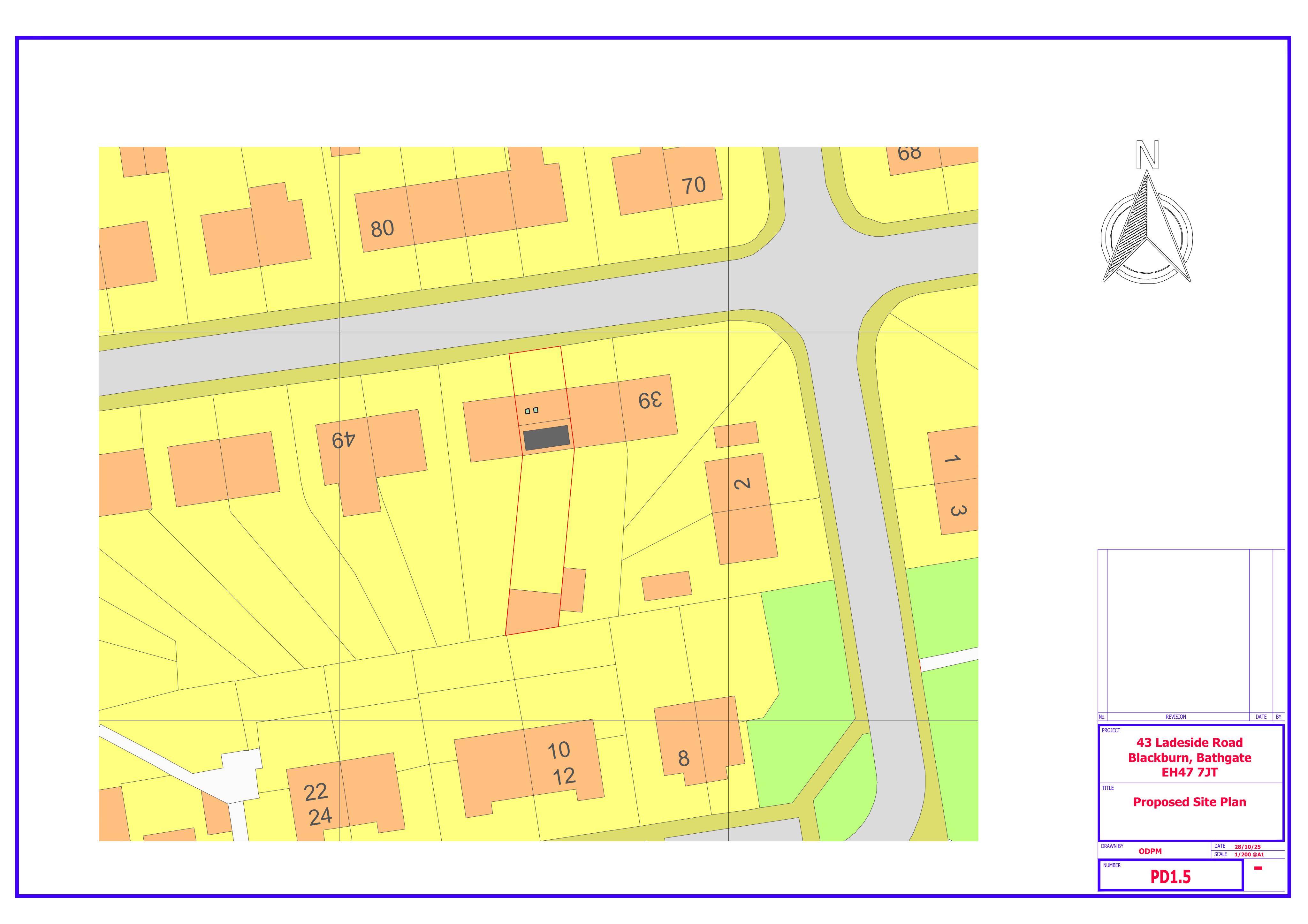
Task: Click house number "22" on the map
Action: coord(316,792)
